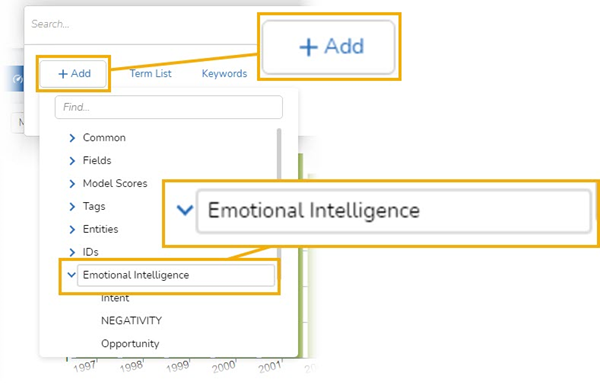The height and width of the screenshot is (383, 600).
Task: Click the Common category label
Action: [x=104, y=138]
